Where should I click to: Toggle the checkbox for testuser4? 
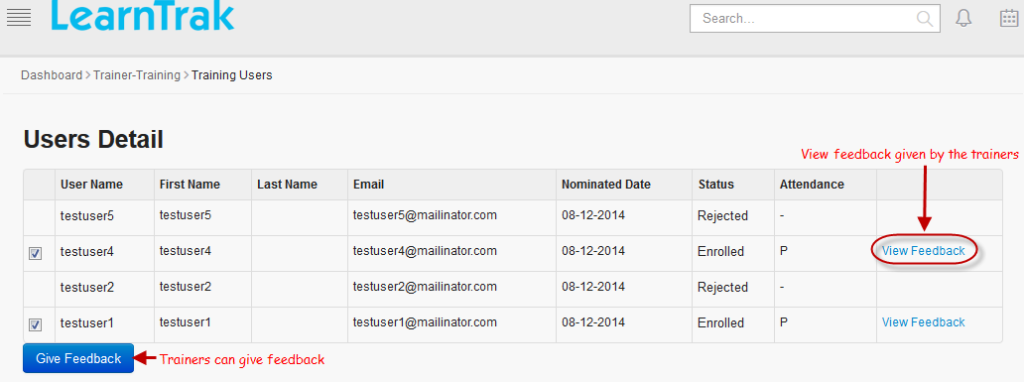(35, 253)
